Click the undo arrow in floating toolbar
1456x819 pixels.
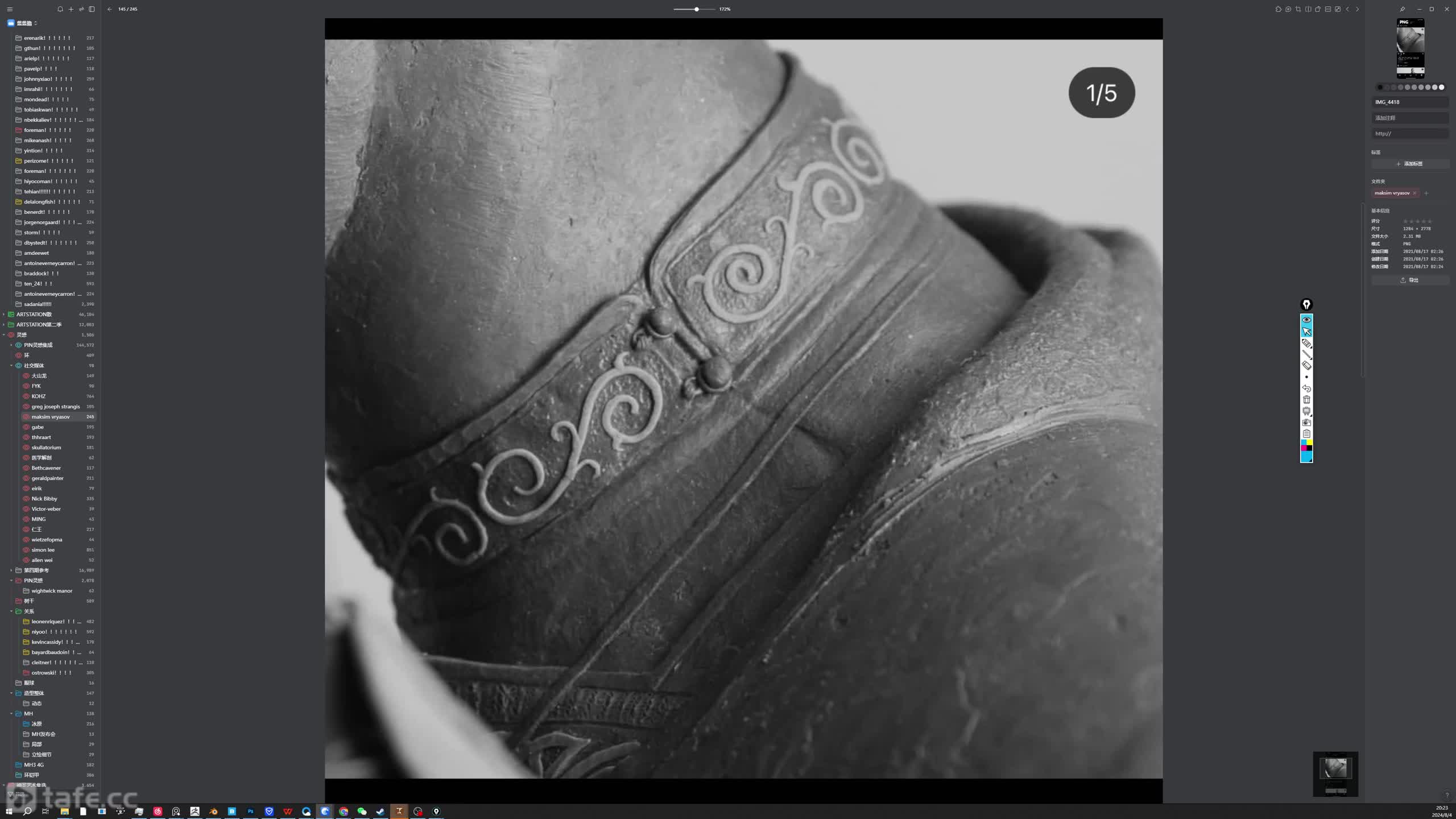(x=1306, y=388)
